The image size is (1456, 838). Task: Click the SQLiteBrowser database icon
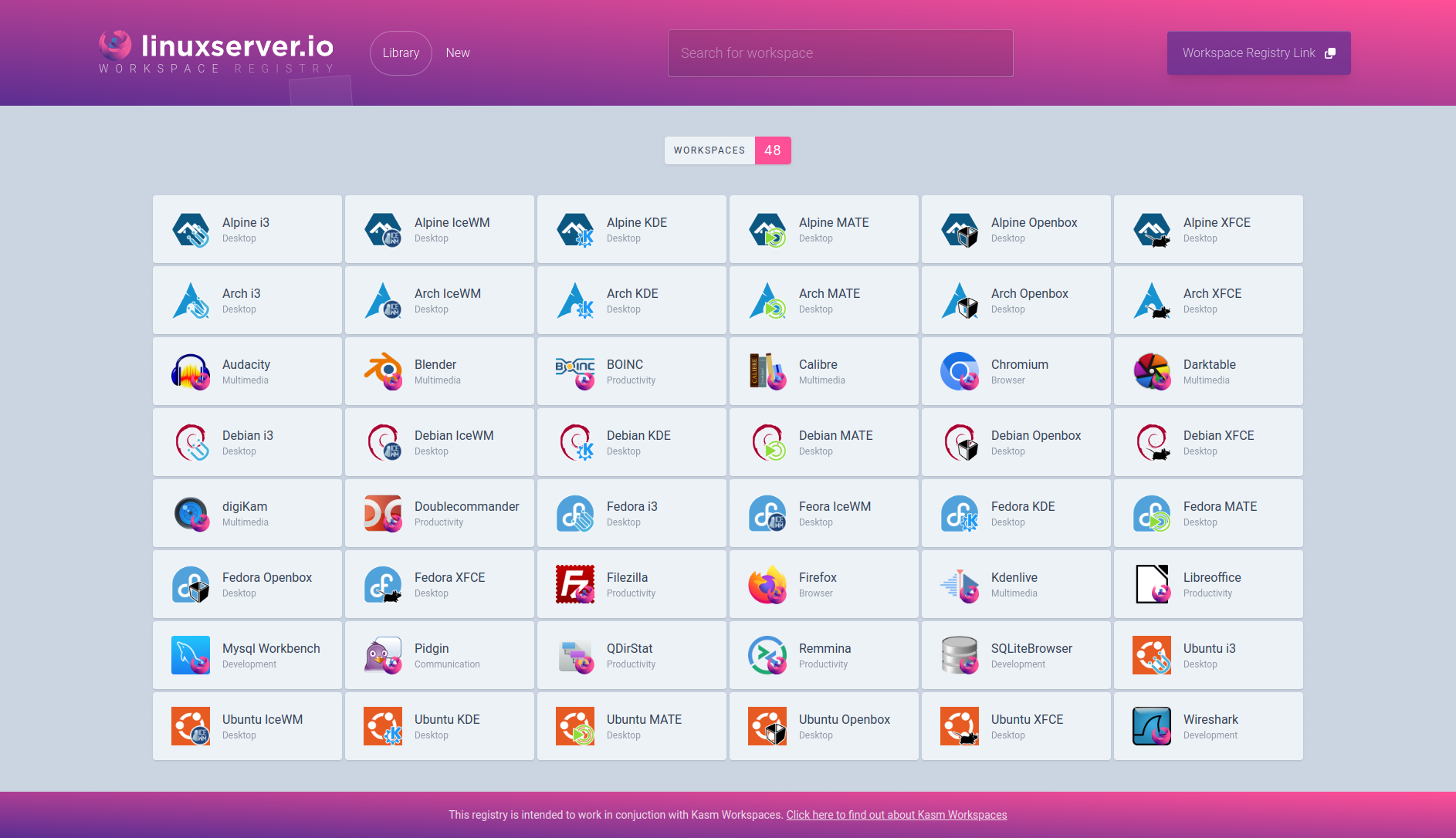pos(960,655)
